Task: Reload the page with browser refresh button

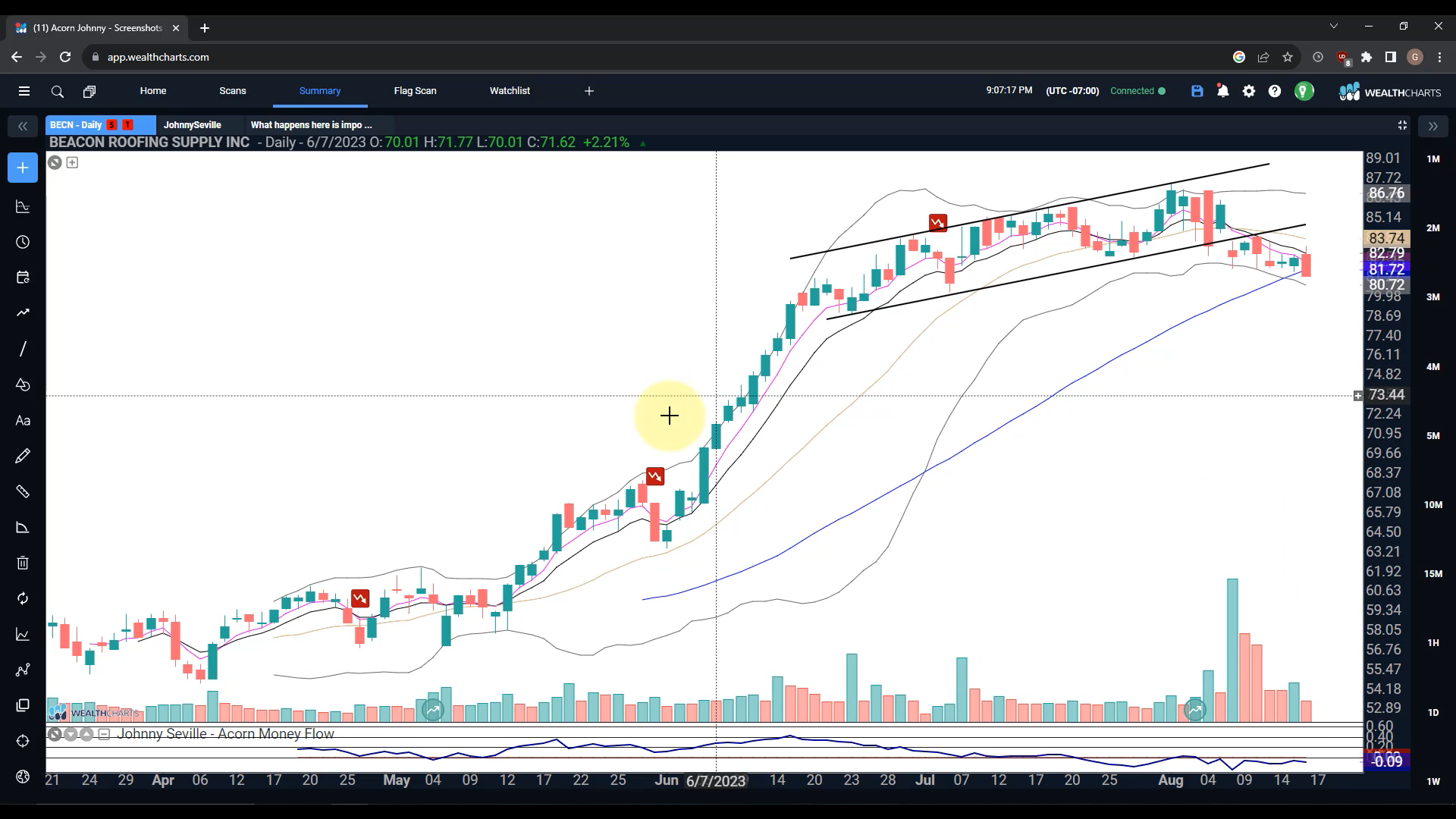Action: point(65,57)
